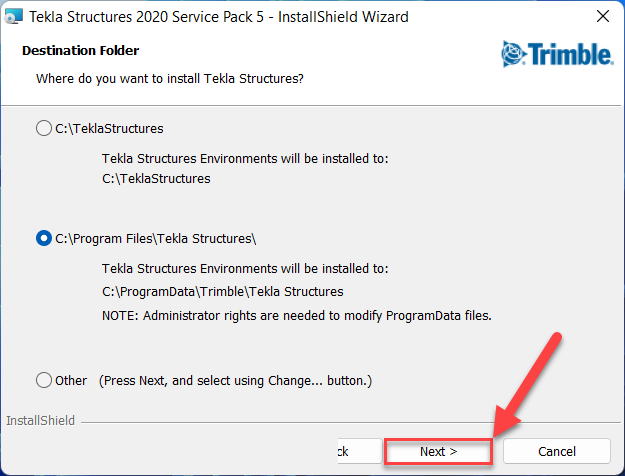Click the Cancel button

coord(557,451)
